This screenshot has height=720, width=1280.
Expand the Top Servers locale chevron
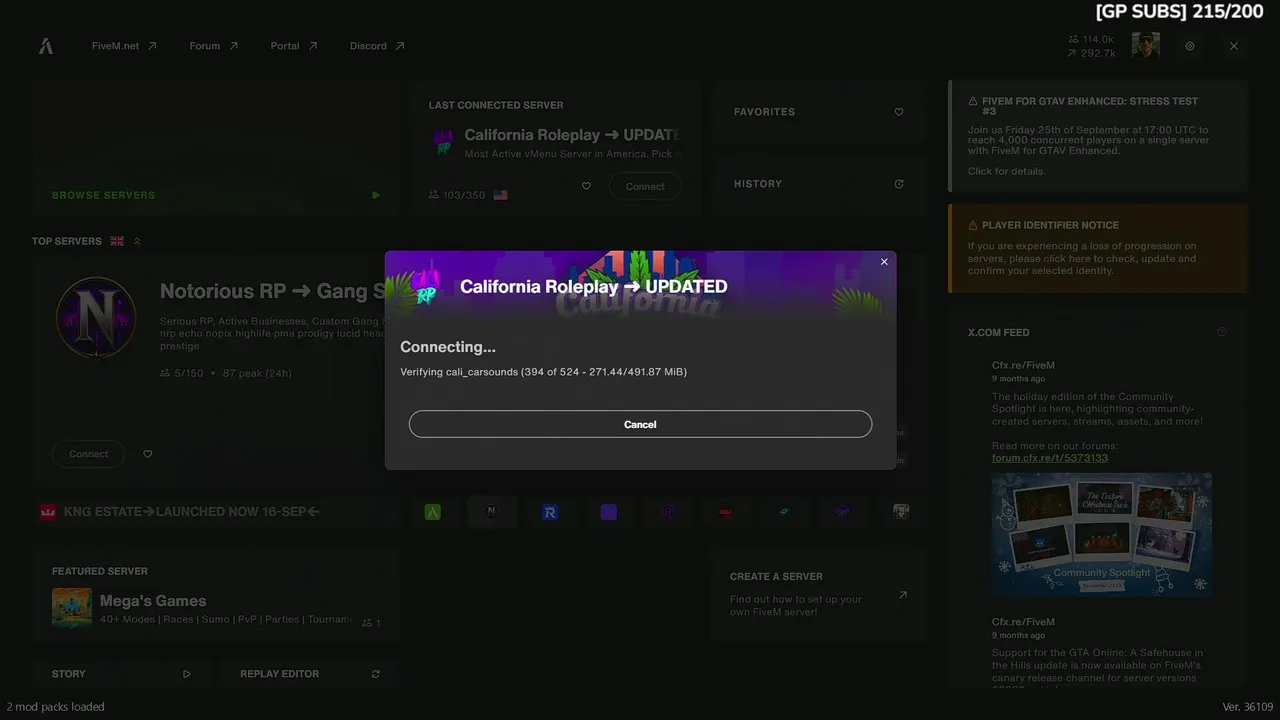[x=137, y=241]
